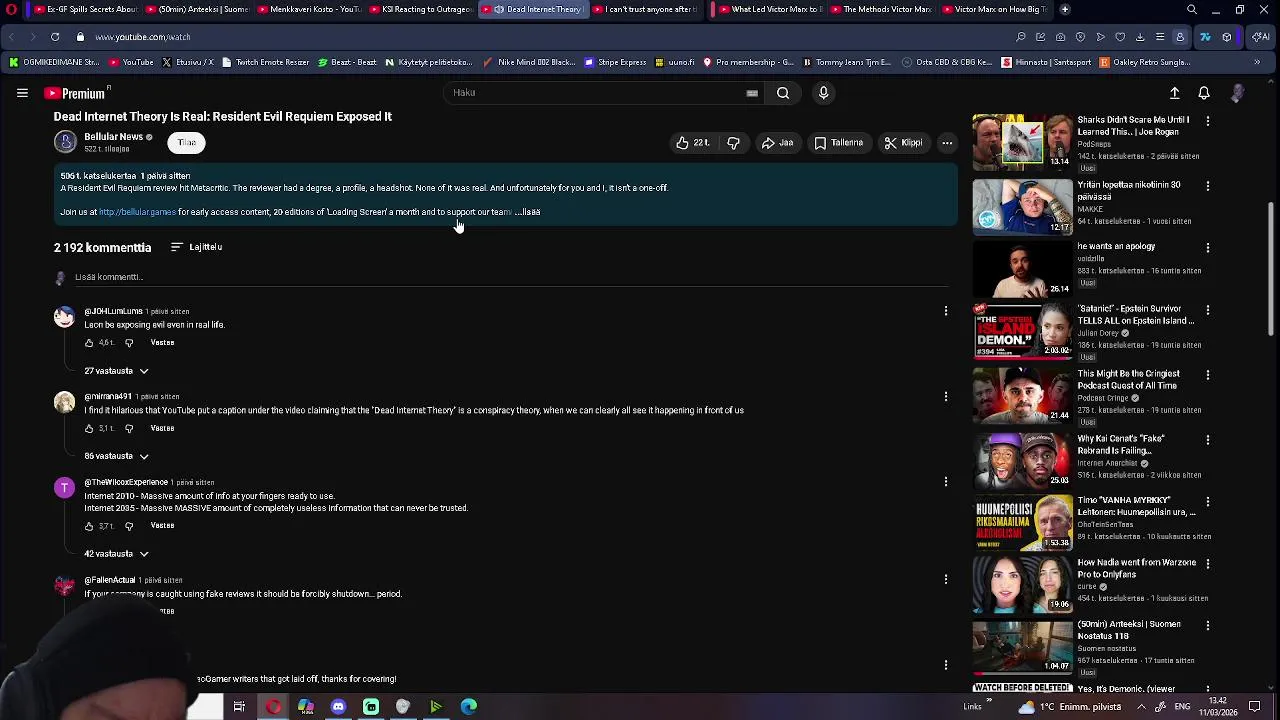Expand 27 vastausta replies
Image resolution: width=1280 pixels, height=720 pixels.
pyautogui.click(x=116, y=371)
